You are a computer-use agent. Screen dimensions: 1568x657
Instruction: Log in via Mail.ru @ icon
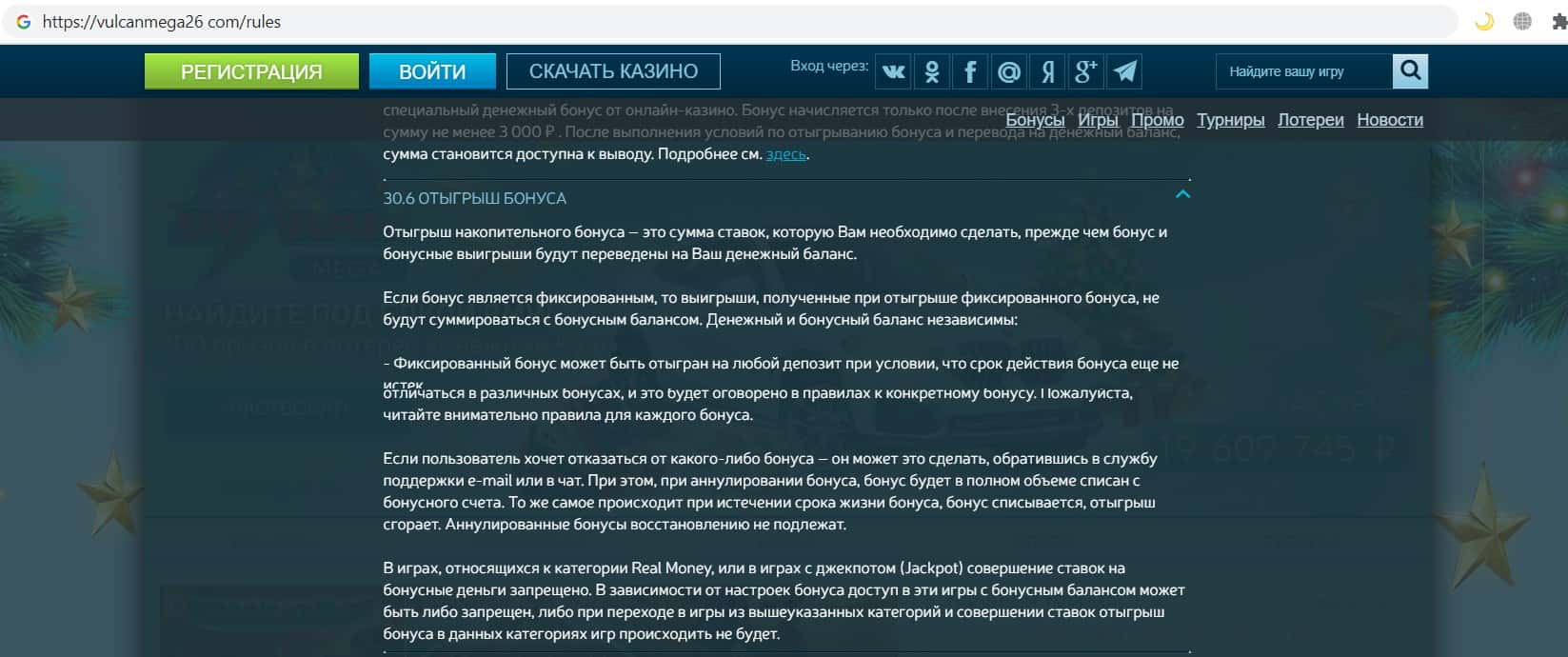pyautogui.click(x=1009, y=71)
